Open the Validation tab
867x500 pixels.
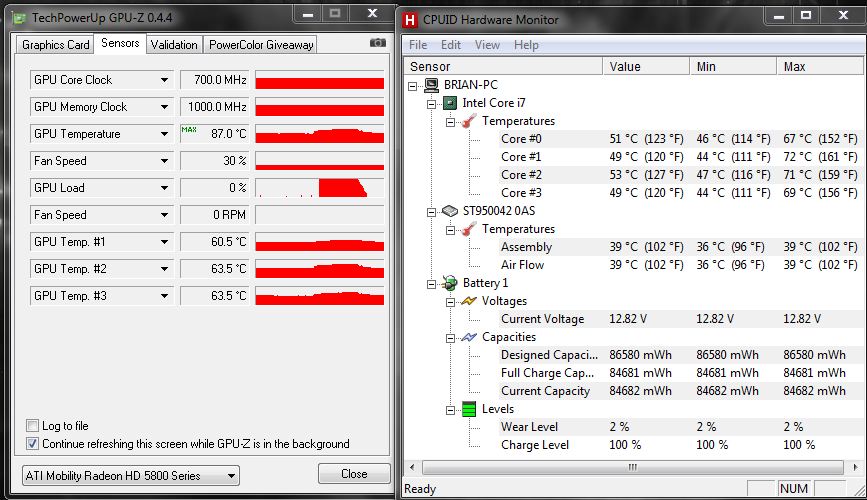(x=174, y=45)
